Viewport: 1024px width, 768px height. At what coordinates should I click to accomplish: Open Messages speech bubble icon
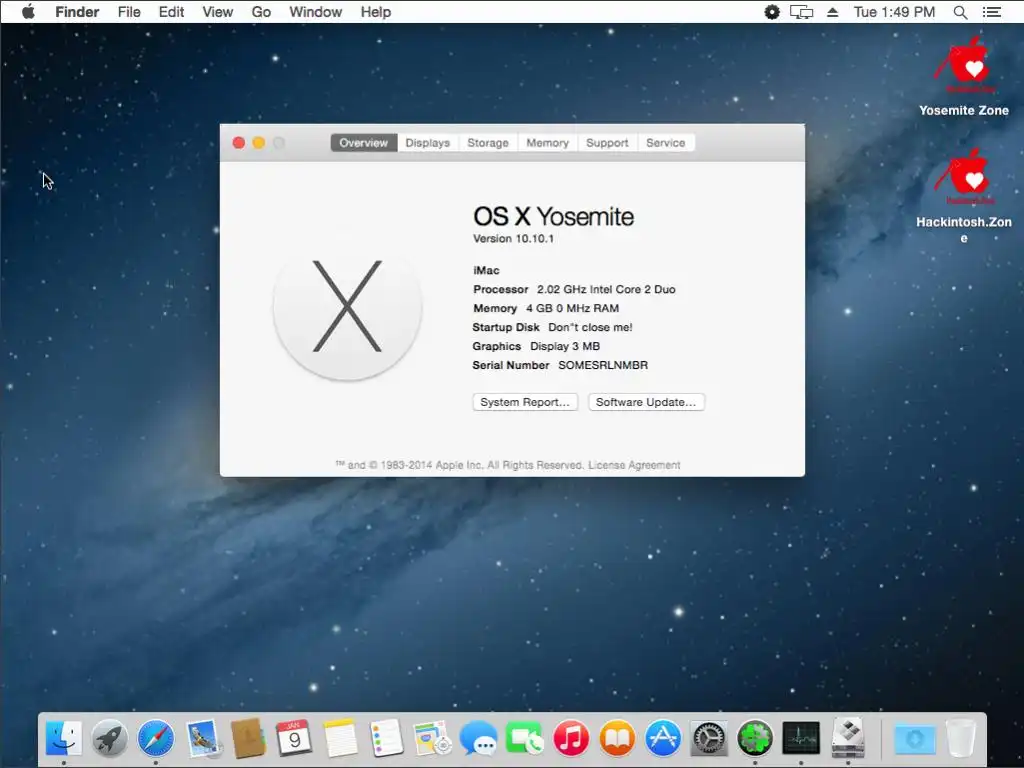pos(478,738)
